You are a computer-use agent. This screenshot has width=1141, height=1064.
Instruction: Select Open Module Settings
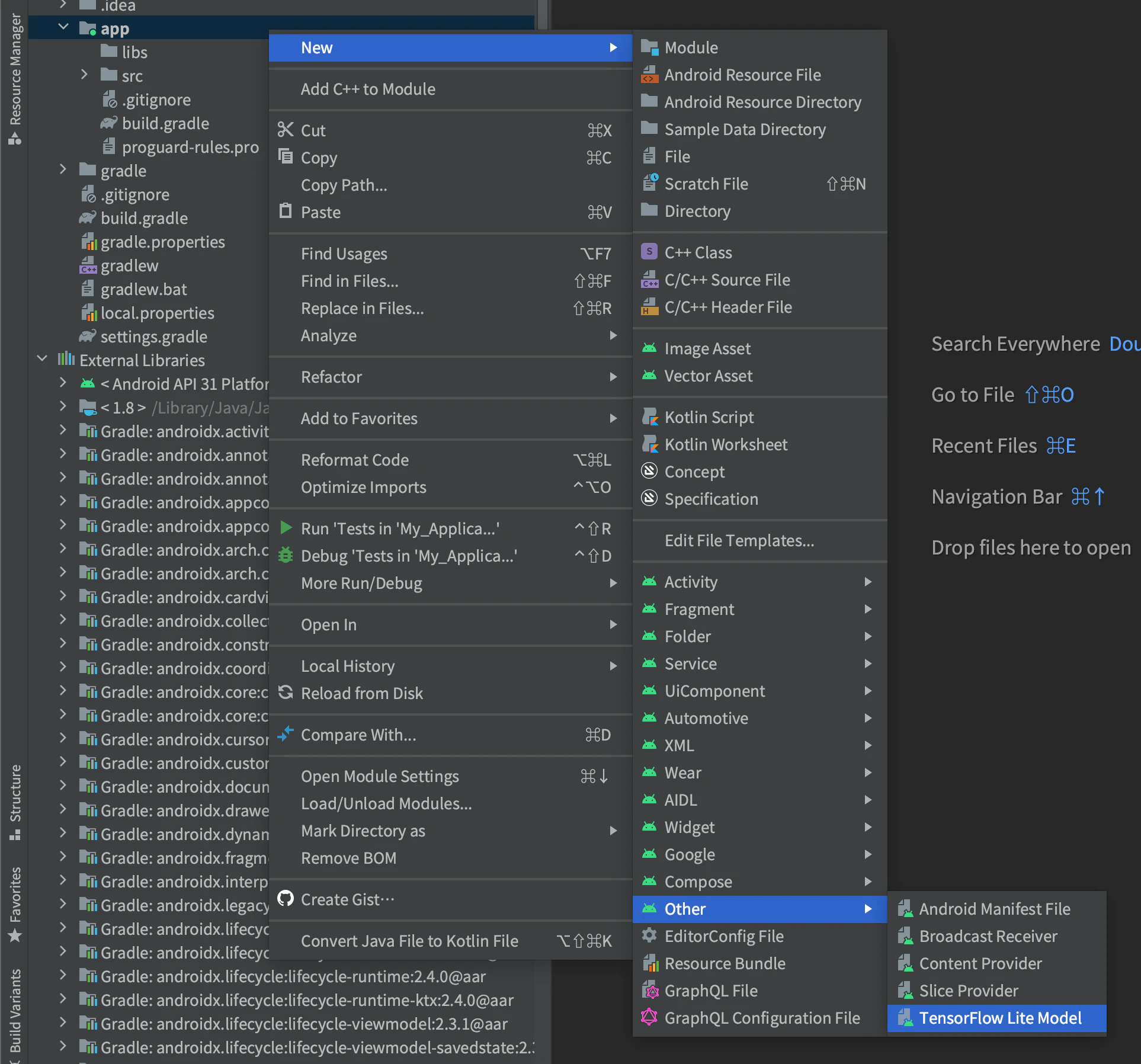point(450,776)
